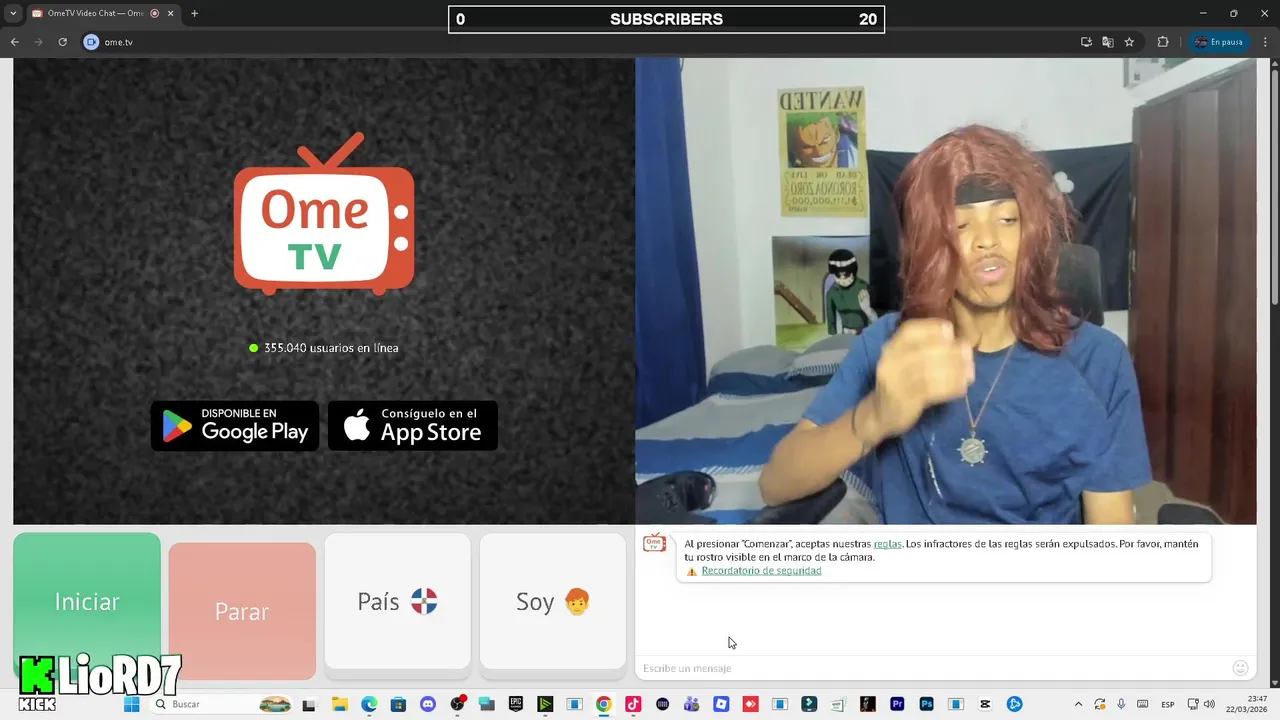Open Discord from the taskbar
1280x720 pixels.
428,704
